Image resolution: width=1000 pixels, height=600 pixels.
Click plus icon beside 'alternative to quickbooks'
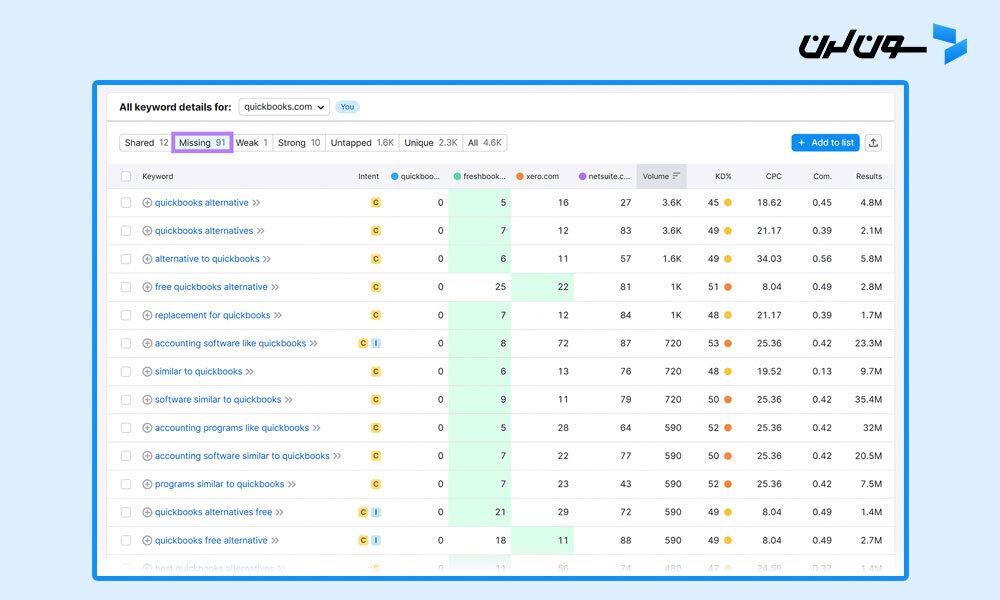[147, 259]
